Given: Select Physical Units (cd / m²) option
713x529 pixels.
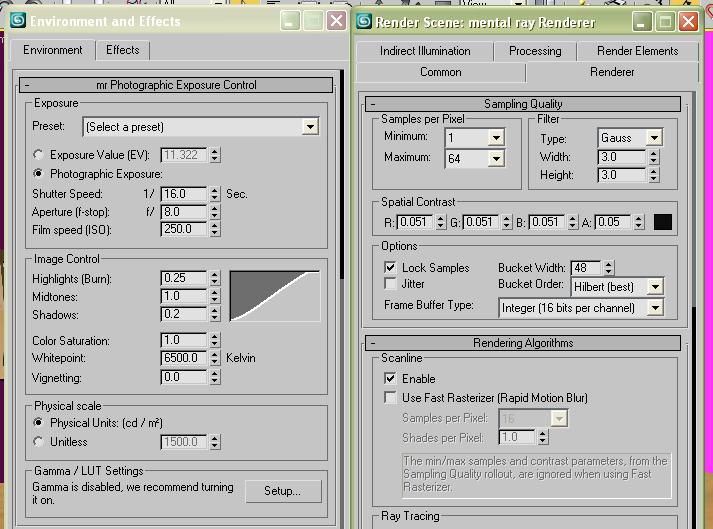Looking at the screenshot, I should coord(39,423).
